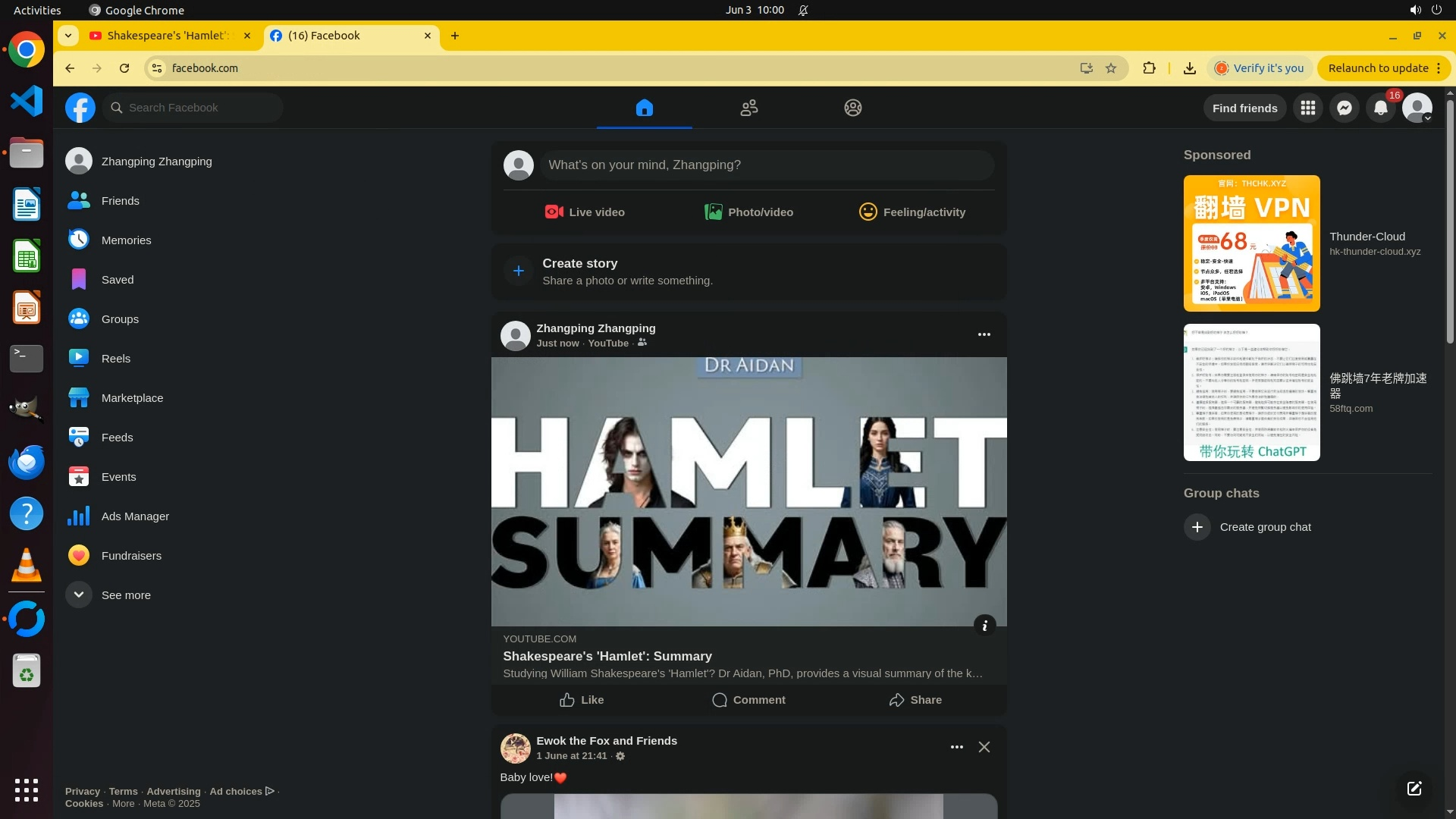The width and height of the screenshot is (1456, 819).
Task: Click new message compose icon bottom right
Action: (1414, 789)
